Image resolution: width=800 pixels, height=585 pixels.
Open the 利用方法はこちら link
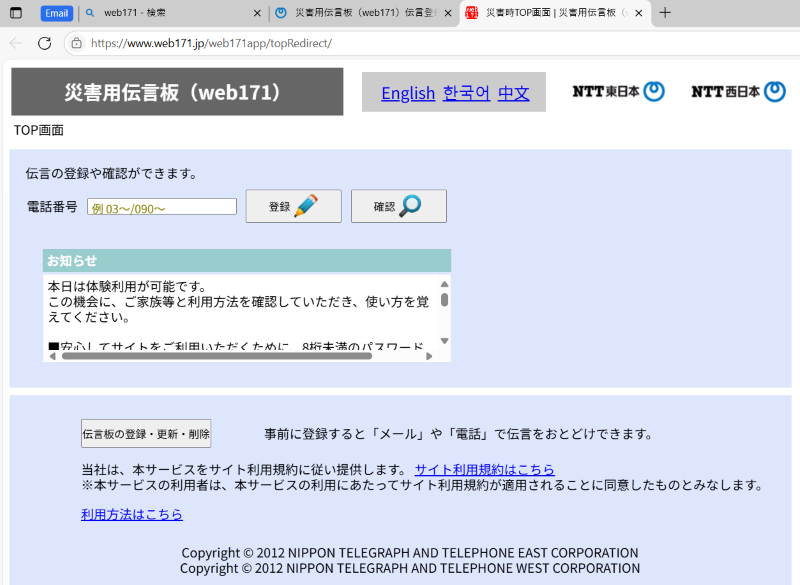pyautogui.click(x=132, y=515)
